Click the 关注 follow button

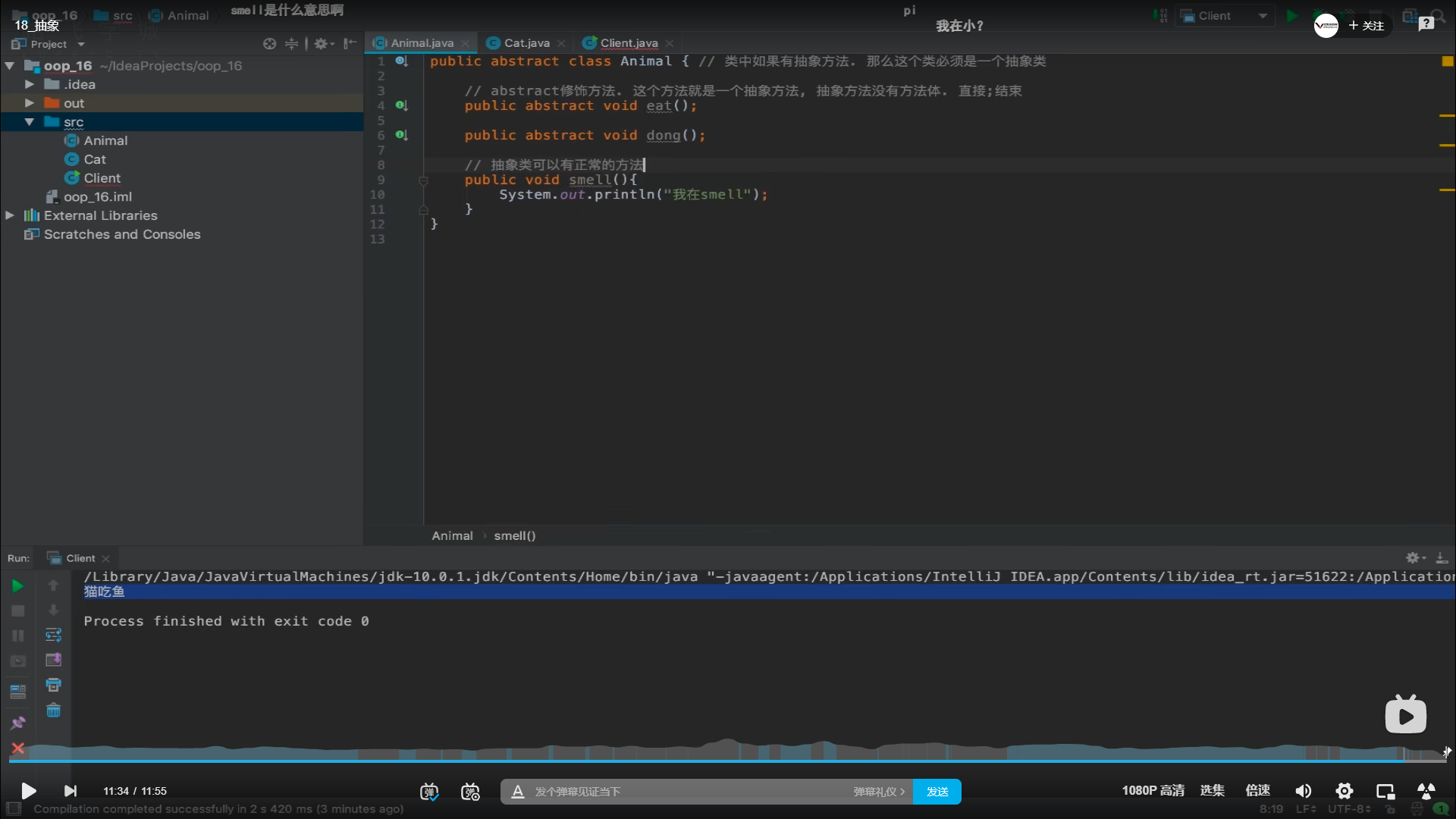click(1367, 26)
